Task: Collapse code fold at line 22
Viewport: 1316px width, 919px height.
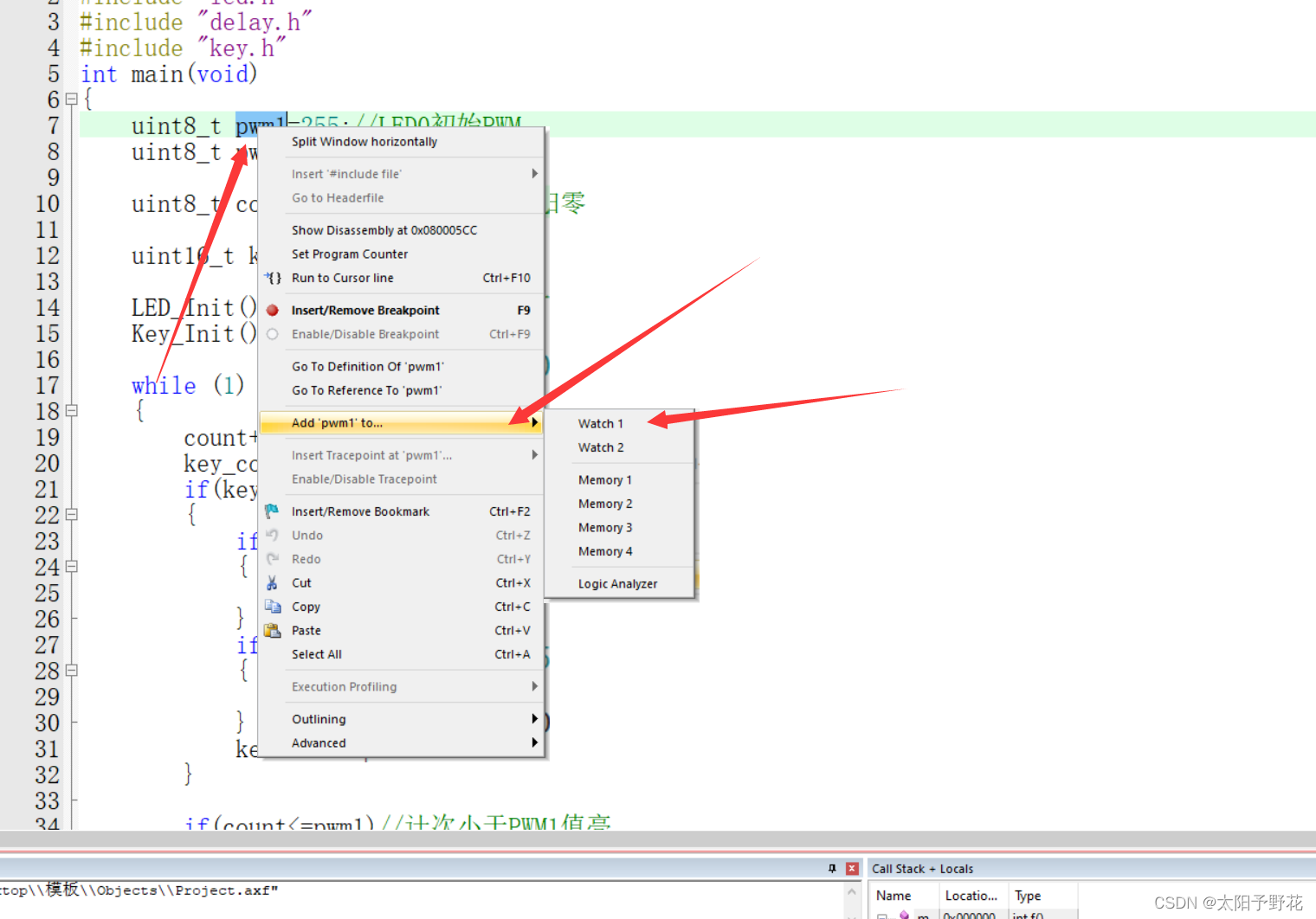Action: [x=72, y=515]
